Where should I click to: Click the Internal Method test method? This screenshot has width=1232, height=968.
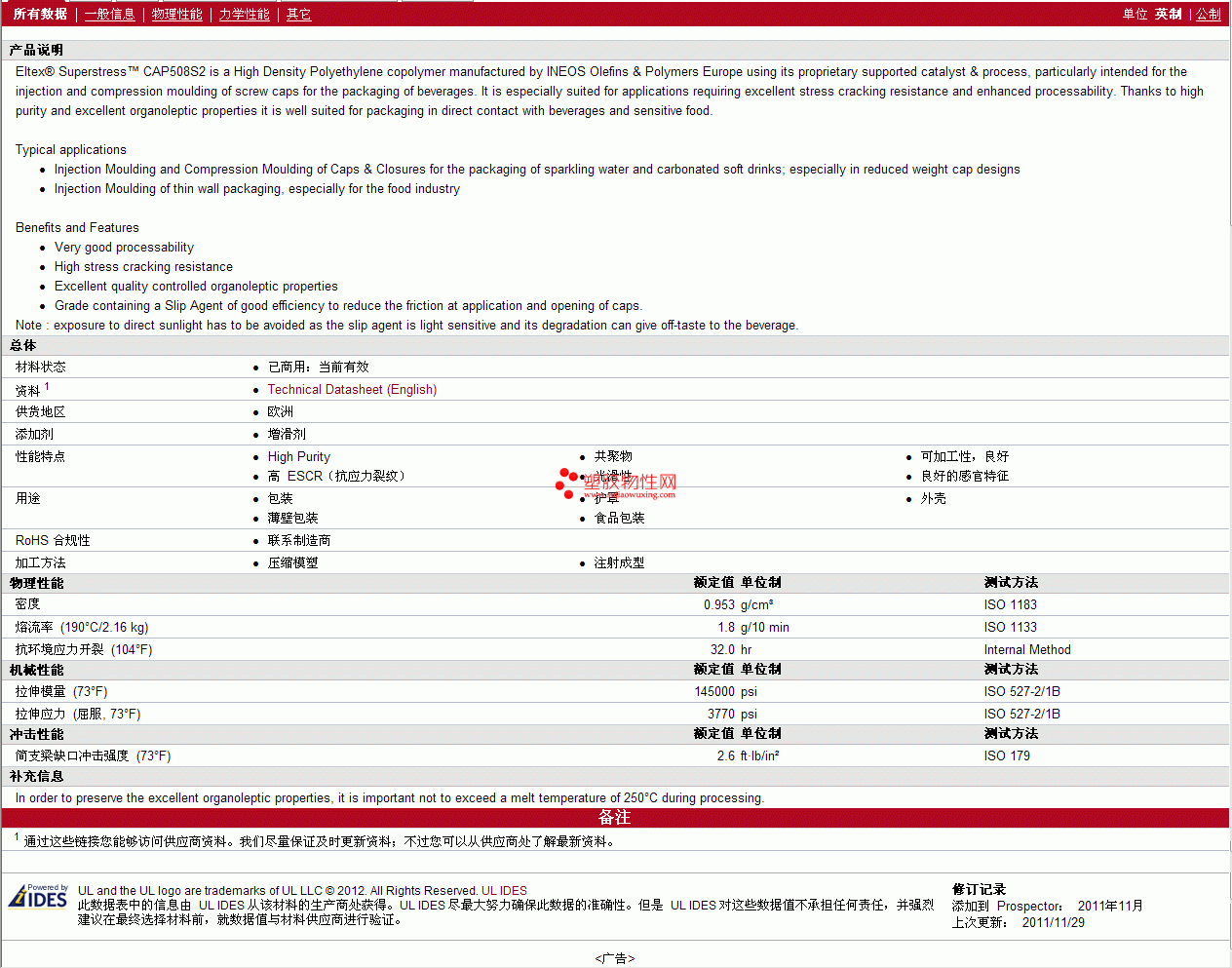point(1027,649)
